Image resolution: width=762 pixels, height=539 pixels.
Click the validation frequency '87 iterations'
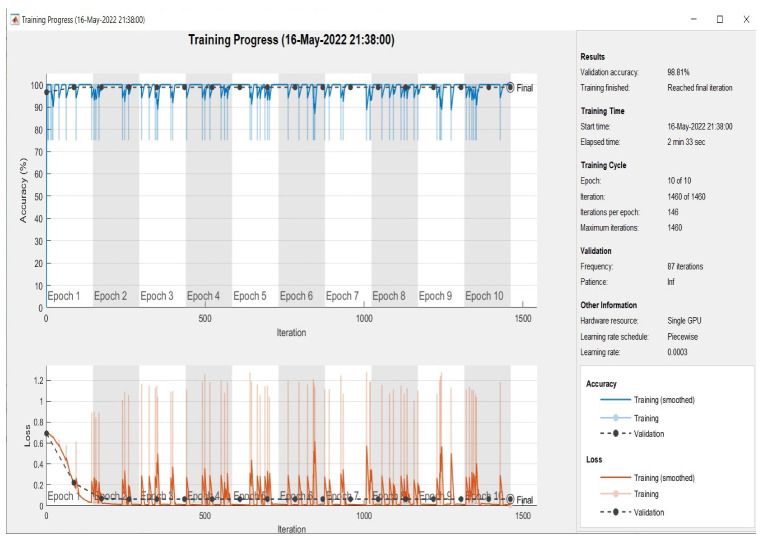click(x=685, y=266)
